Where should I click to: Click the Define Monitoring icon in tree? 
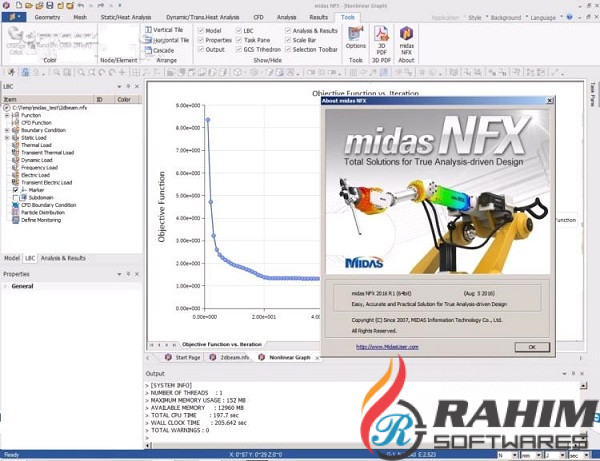click(x=16, y=220)
